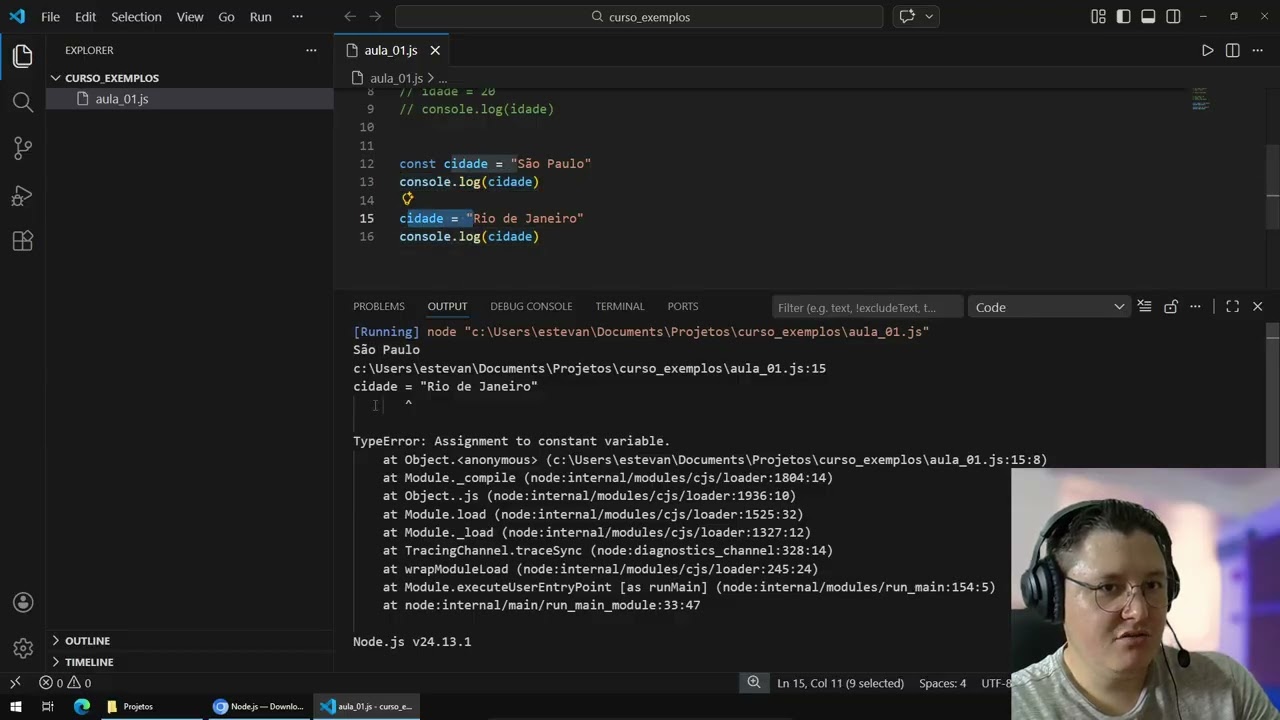Click the Ln 15, Col 11 status entry
This screenshot has height=720, width=1280.
tap(840, 683)
